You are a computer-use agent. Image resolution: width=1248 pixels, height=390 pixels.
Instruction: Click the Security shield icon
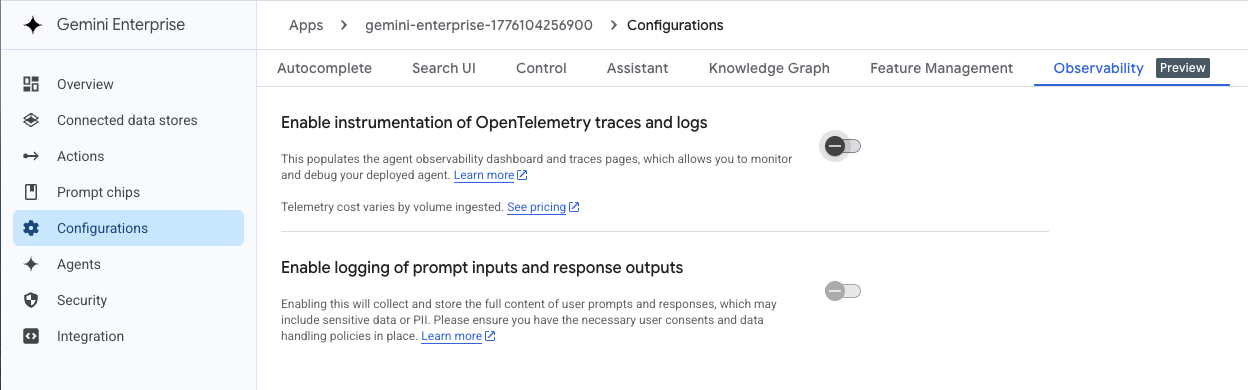[31, 300]
